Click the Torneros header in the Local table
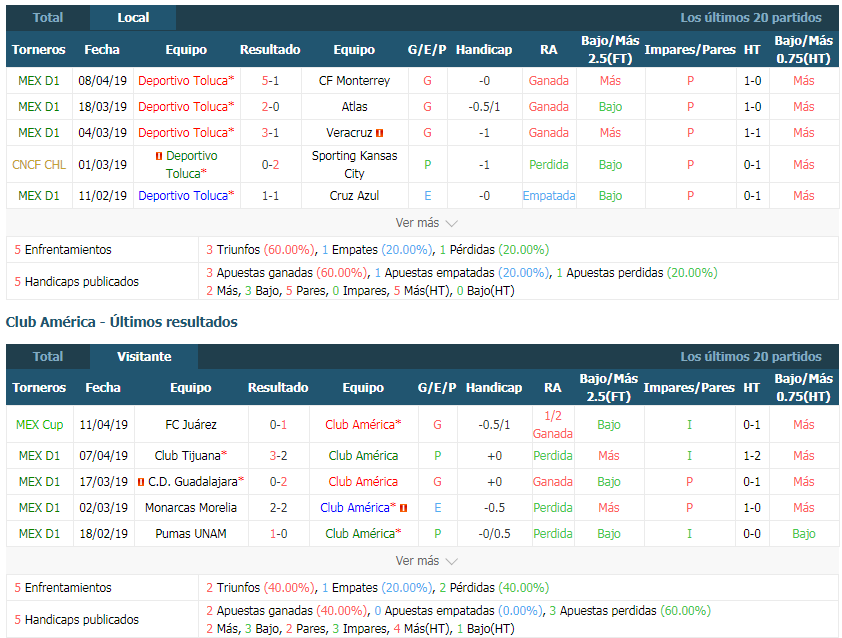The height and width of the screenshot is (638, 842). click(x=39, y=50)
